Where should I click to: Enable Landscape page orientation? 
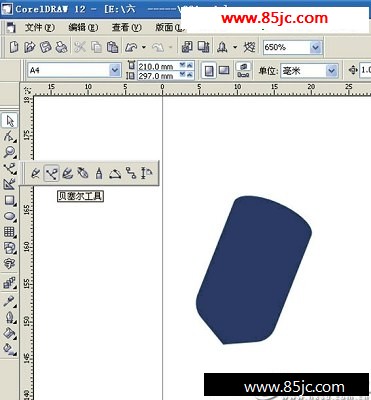pyautogui.click(x=224, y=71)
